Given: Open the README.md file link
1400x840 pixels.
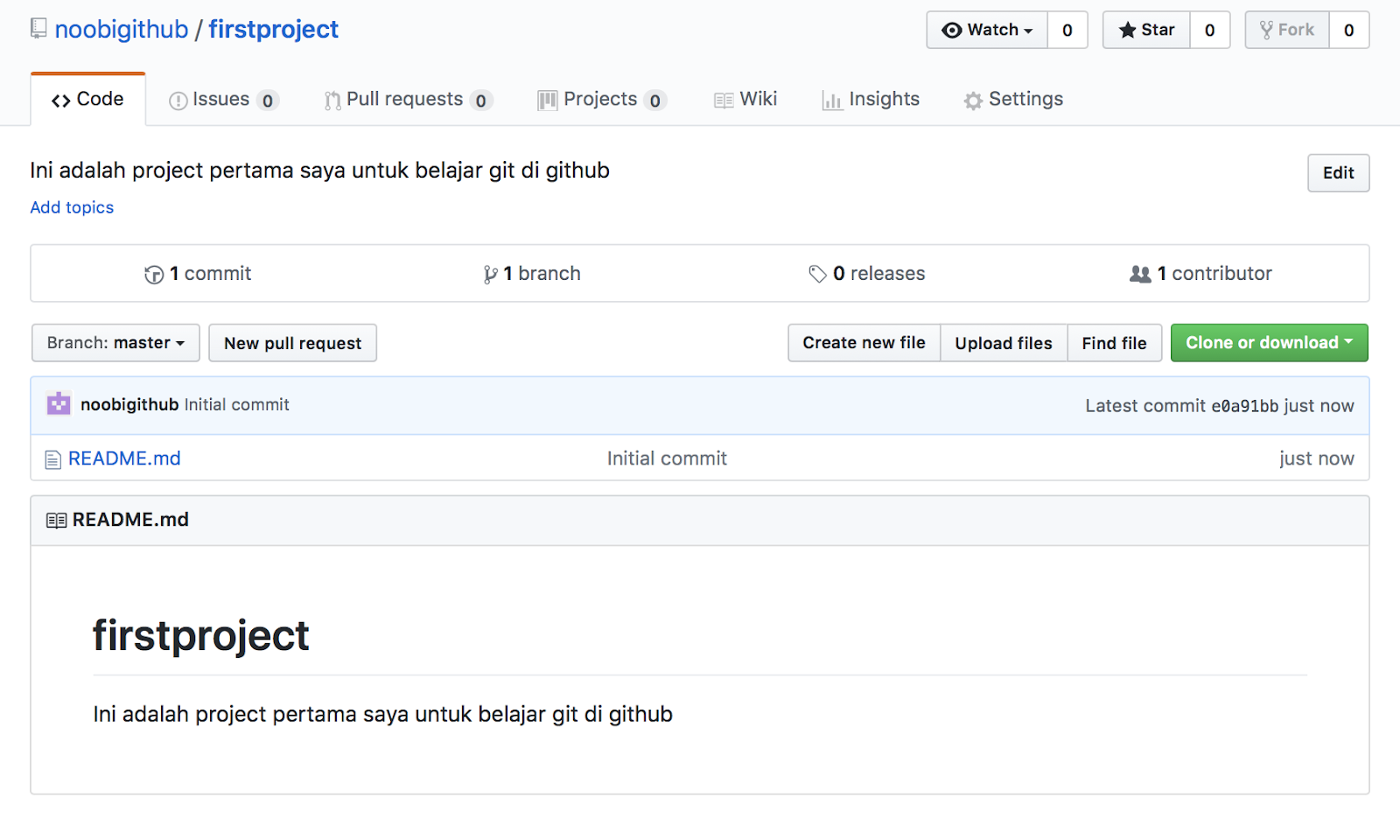Looking at the screenshot, I should pyautogui.click(x=124, y=458).
